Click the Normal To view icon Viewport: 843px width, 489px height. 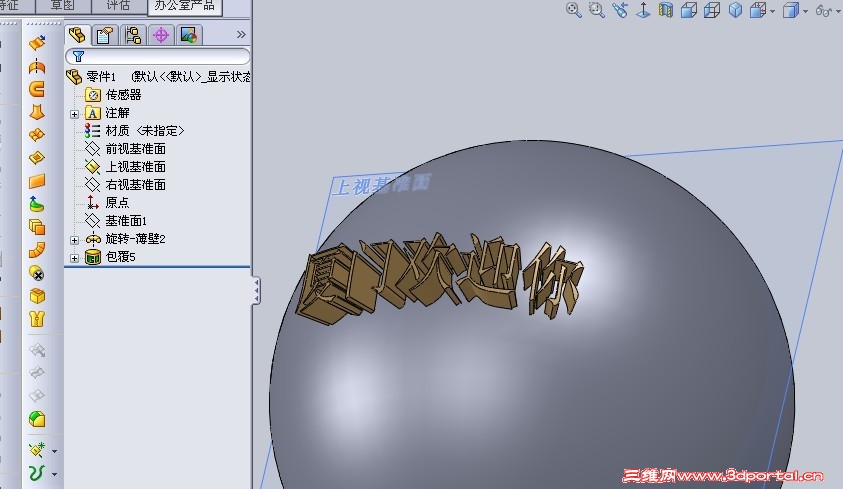[x=643, y=10]
